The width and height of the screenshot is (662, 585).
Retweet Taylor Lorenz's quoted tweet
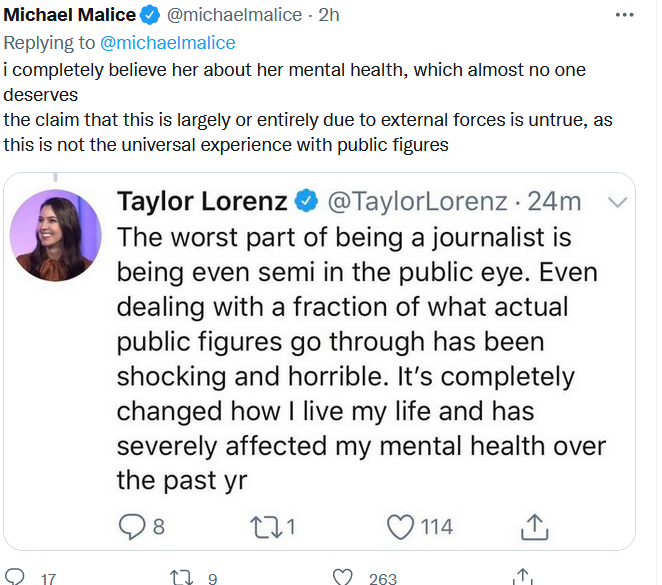pos(266,528)
